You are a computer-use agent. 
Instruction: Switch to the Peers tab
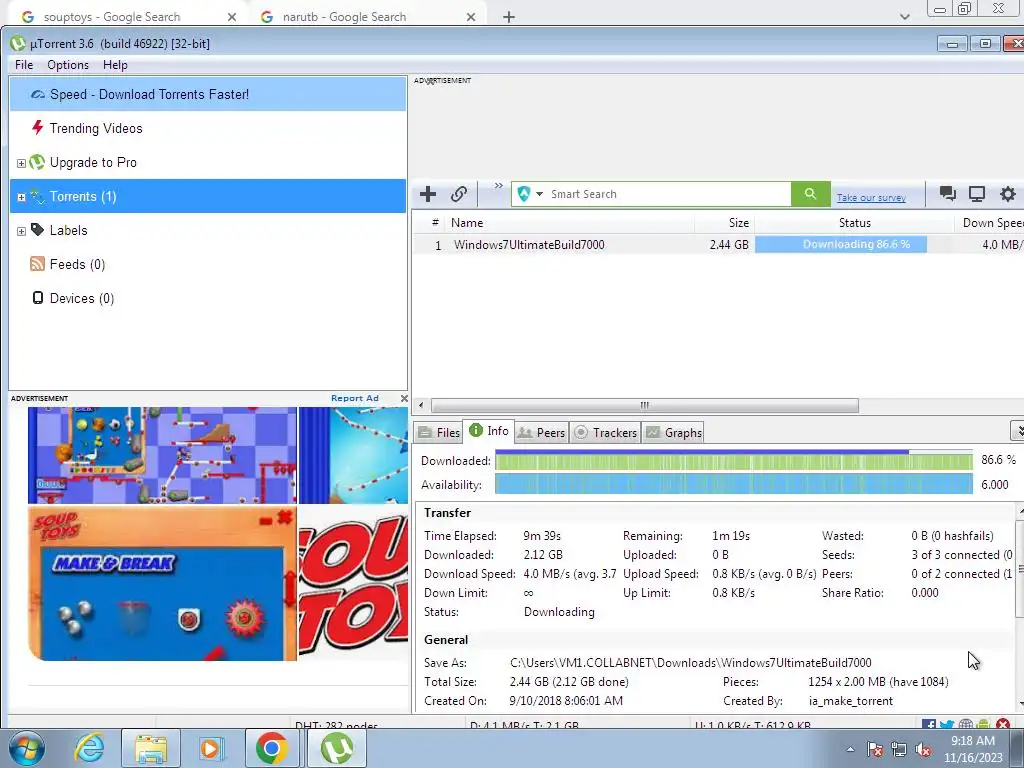(541, 432)
